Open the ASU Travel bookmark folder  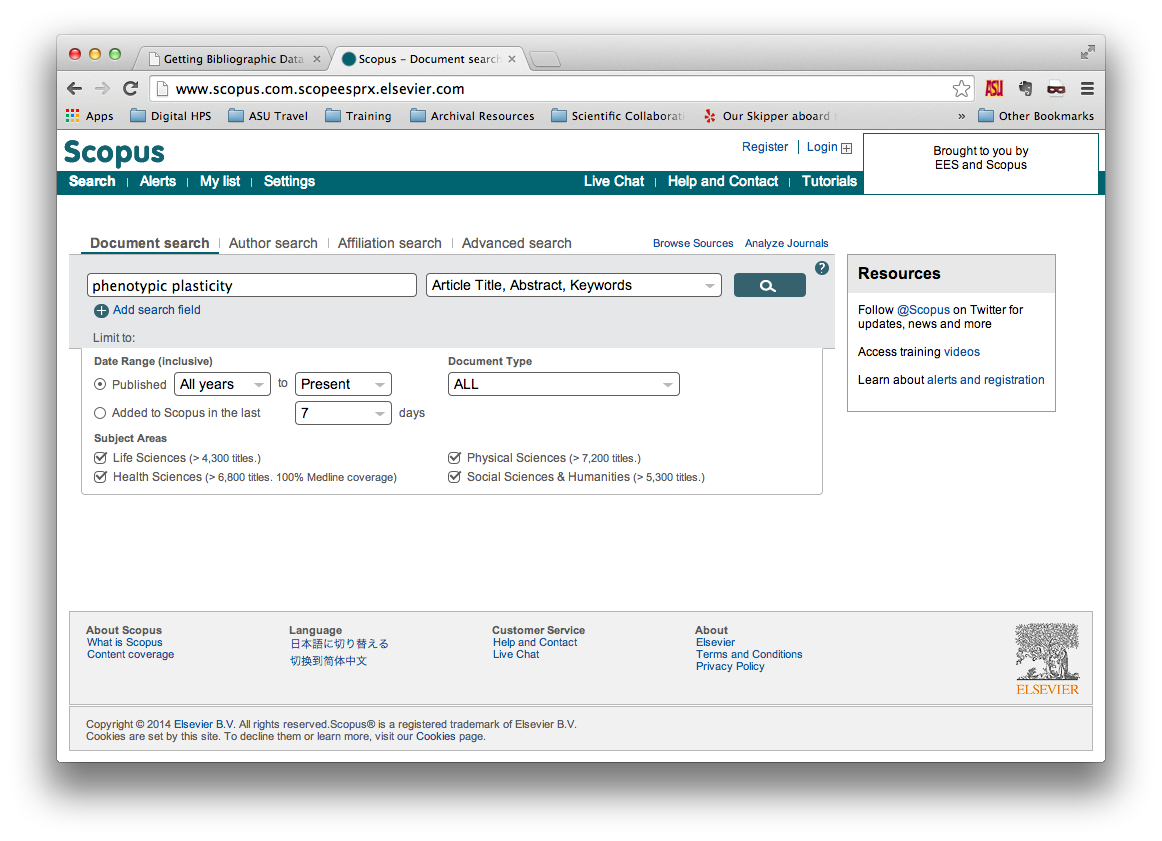268,116
